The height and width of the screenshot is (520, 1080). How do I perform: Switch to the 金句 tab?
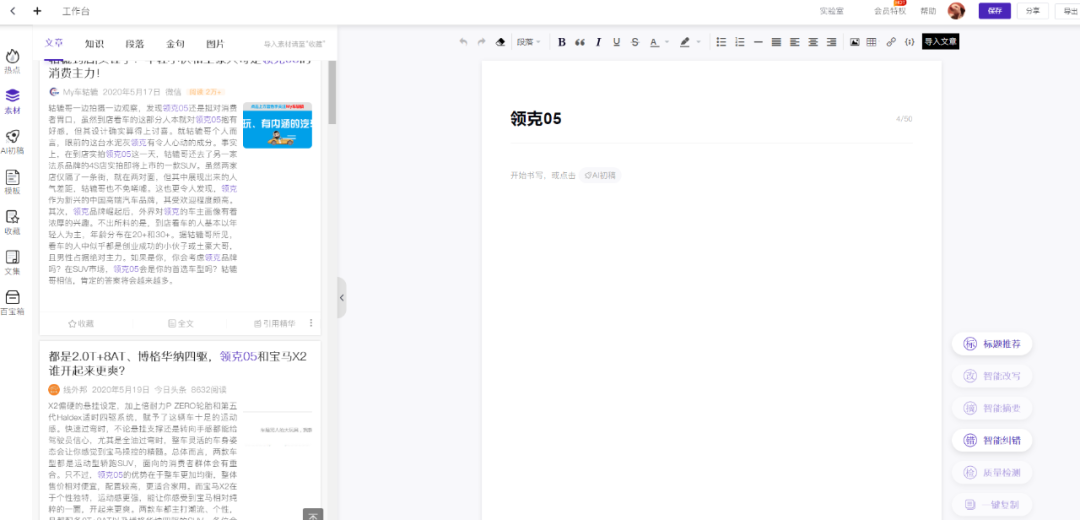(175, 43)
